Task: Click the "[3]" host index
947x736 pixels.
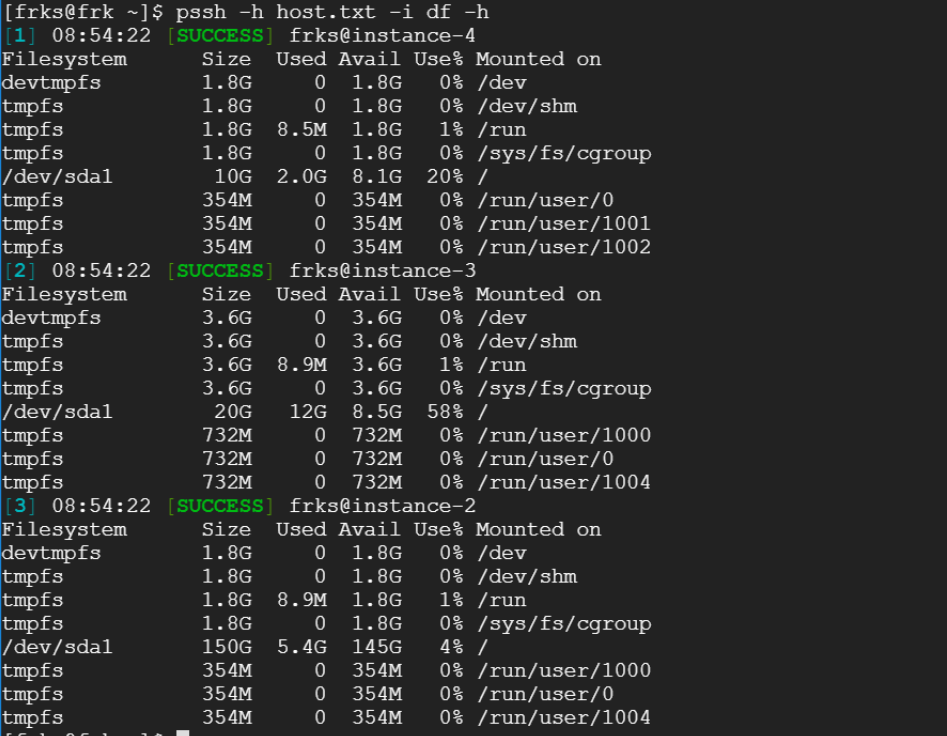Action: coord(20,506)
